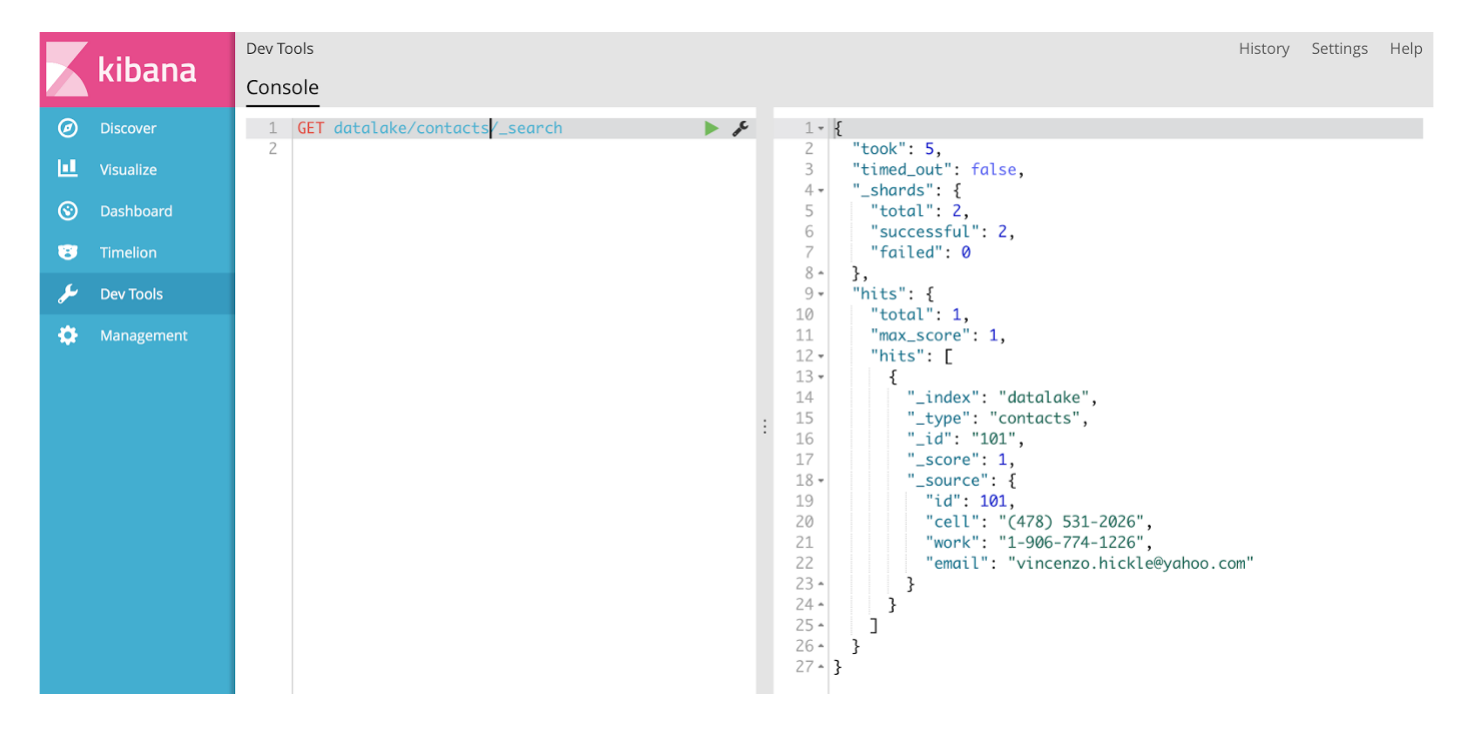Click the Management gear icon

click(x=68, y=335)
